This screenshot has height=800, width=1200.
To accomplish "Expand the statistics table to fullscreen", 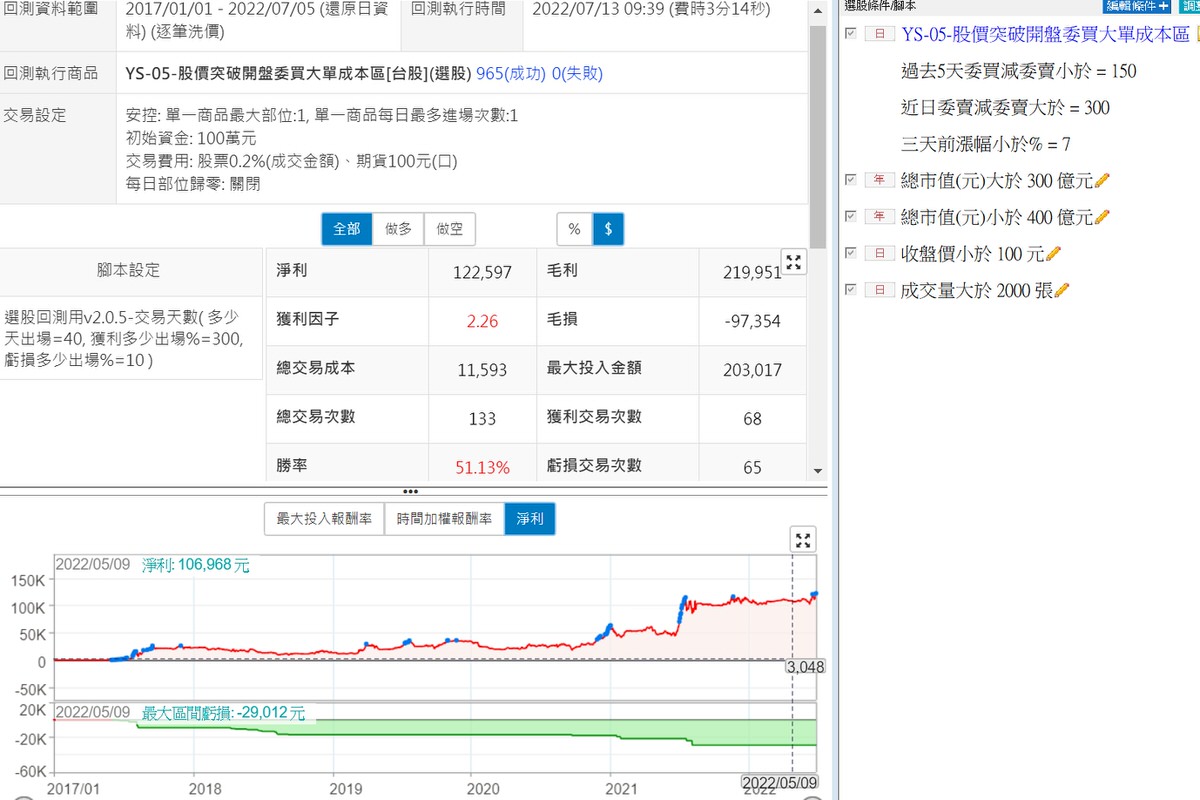I will [x=794, y=263].
